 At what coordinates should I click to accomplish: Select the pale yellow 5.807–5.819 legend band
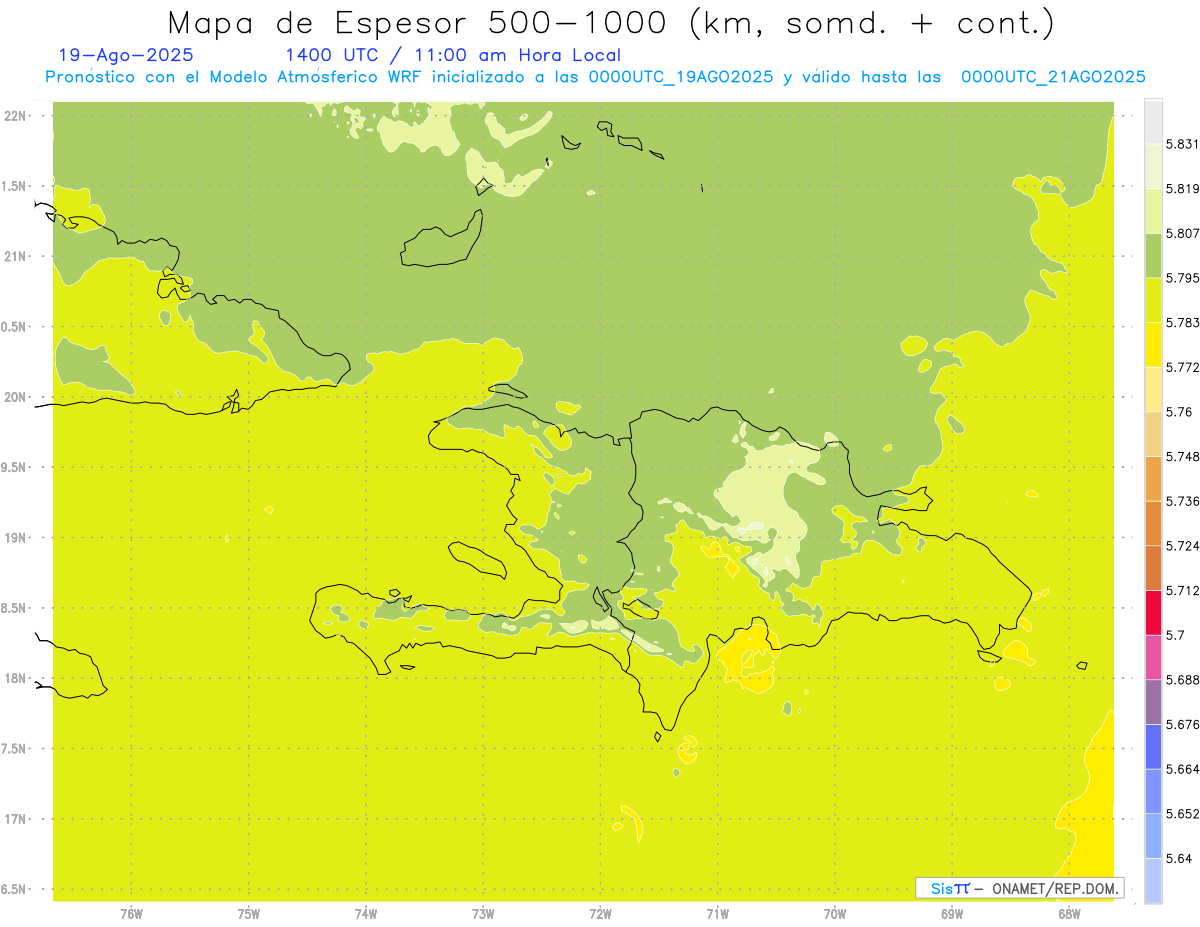(1153, 210)
